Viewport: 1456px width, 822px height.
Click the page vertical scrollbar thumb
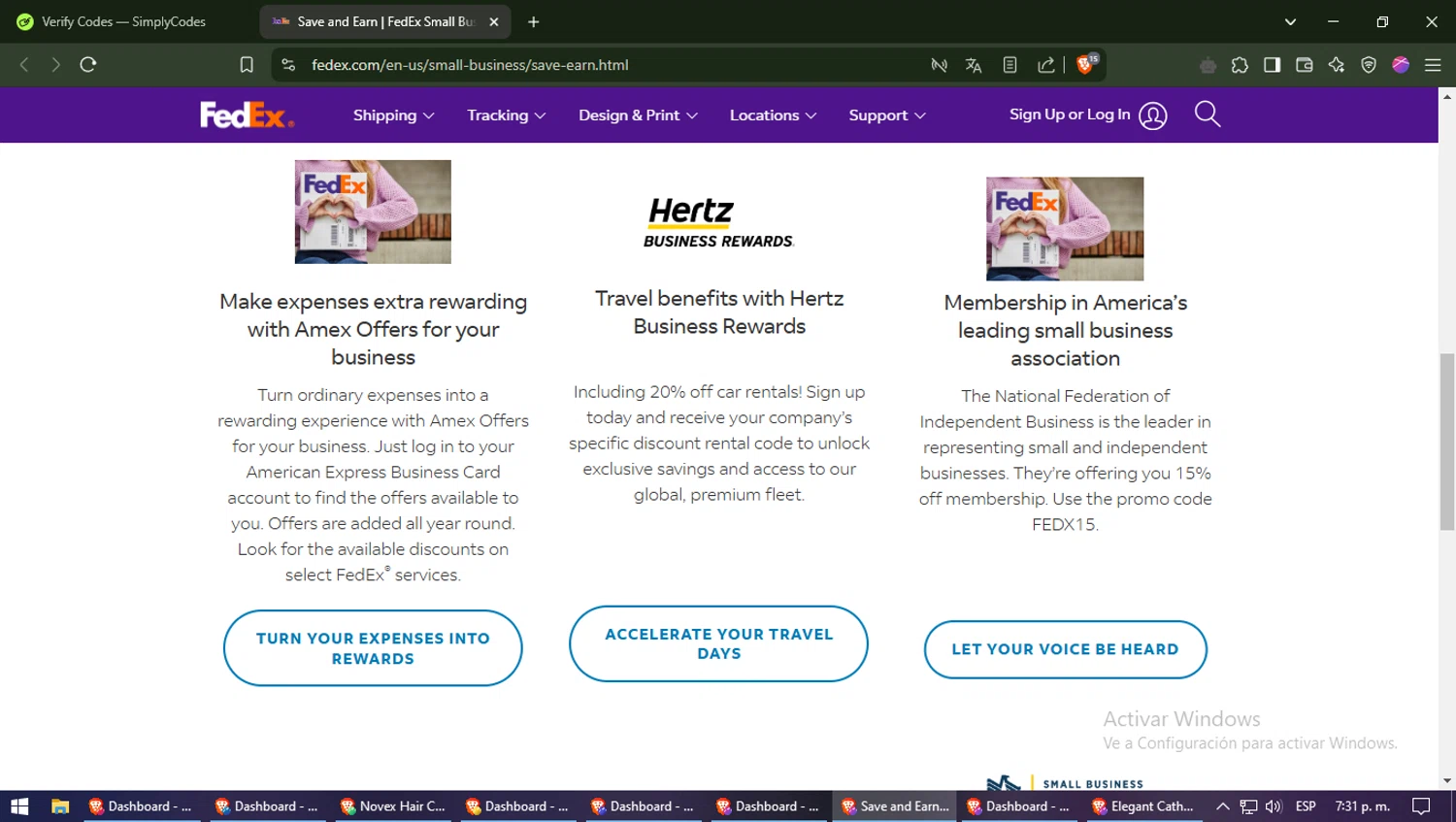(x=1447, y=442)
